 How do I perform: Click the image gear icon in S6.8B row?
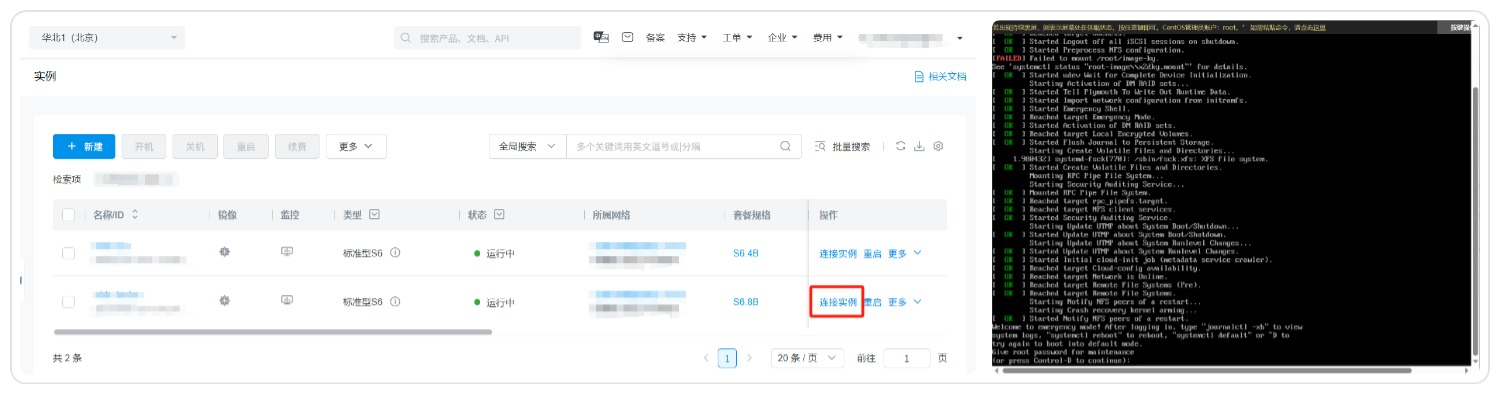pos(225,300)
